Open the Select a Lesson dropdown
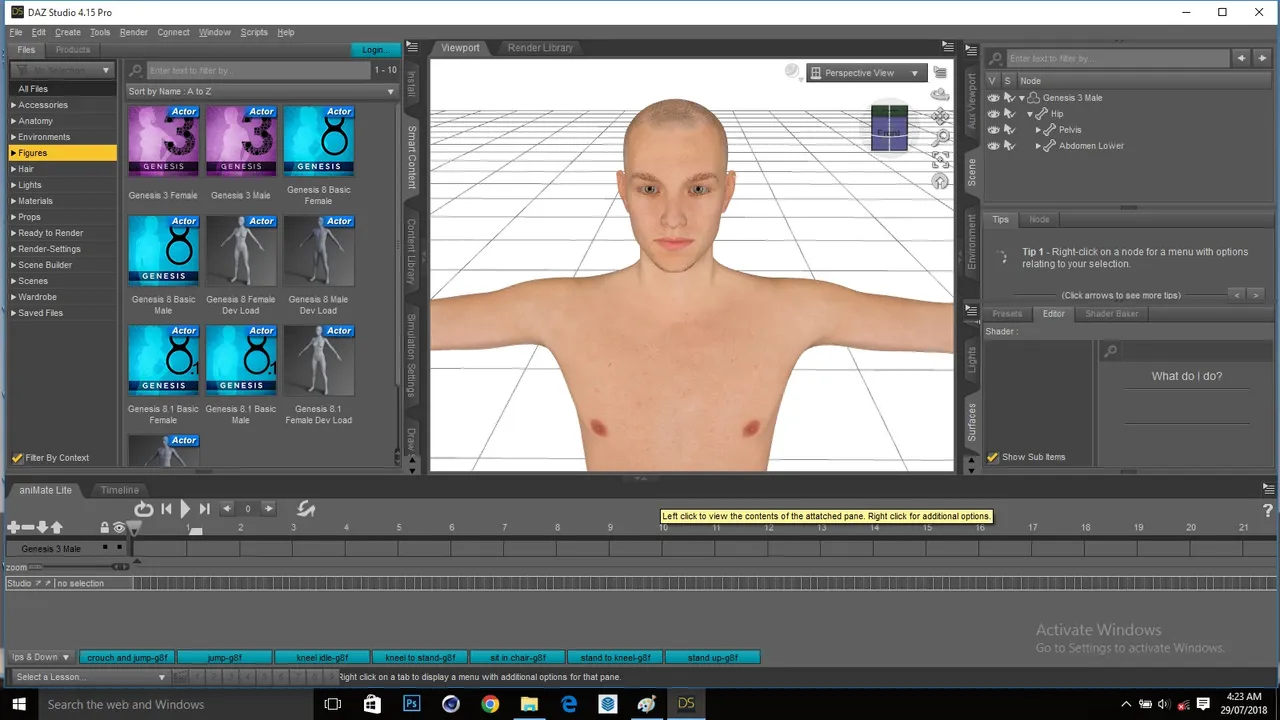The image size is (1280, 720). (93, 677)
